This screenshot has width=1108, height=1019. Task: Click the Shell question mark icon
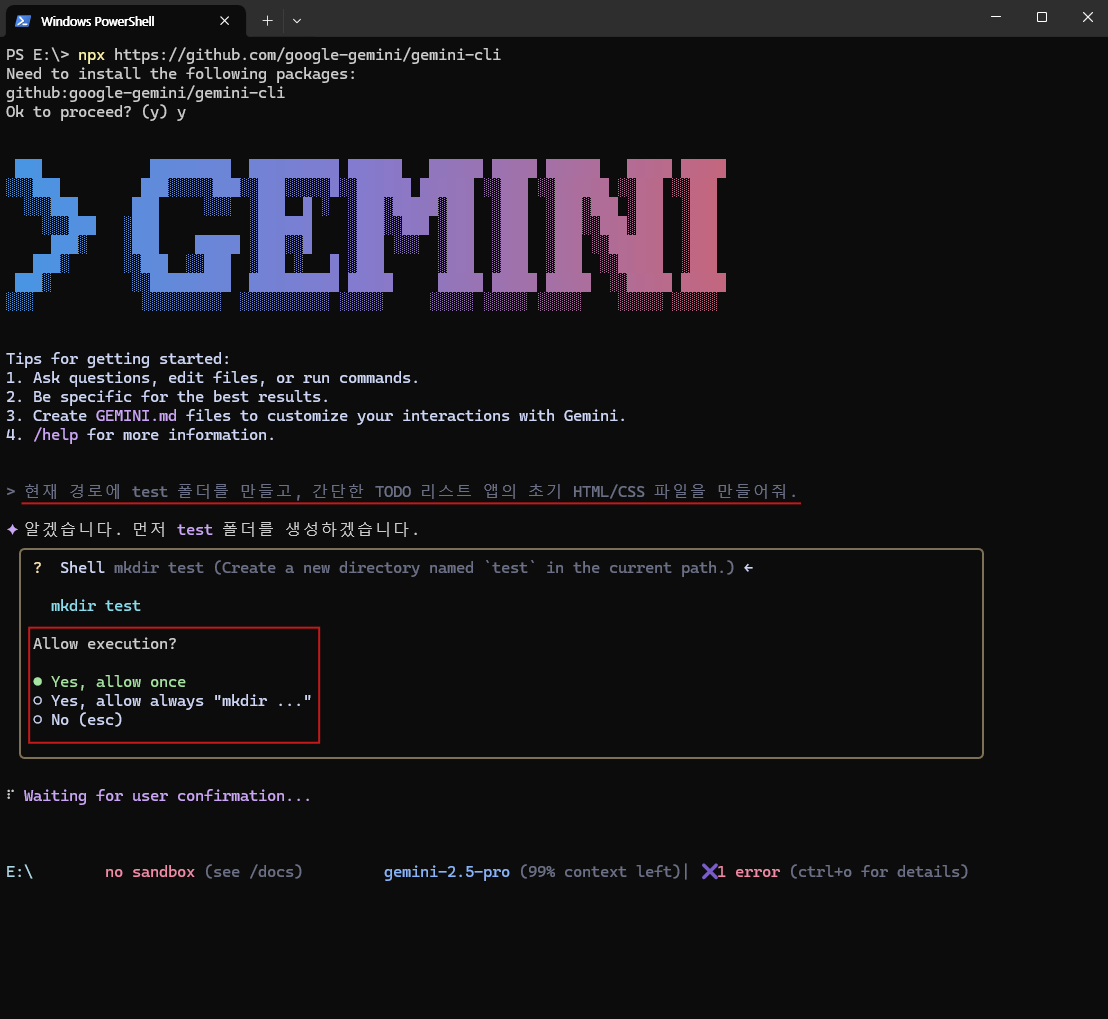coord(37,567)
